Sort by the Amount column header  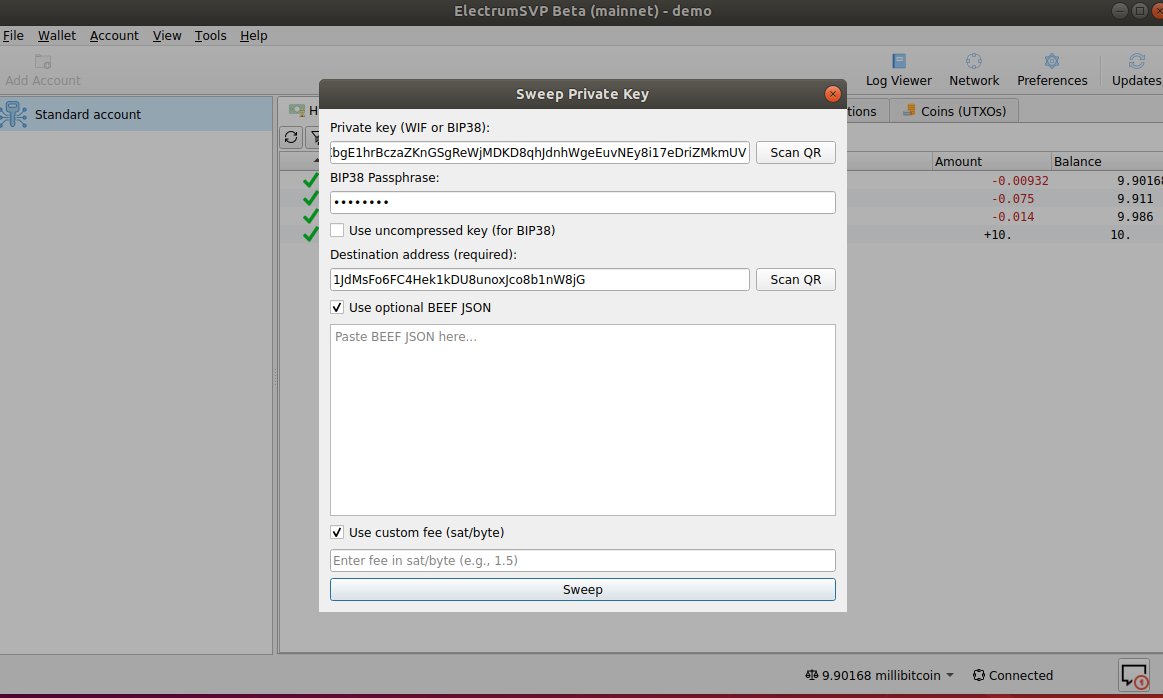click(x=990, y=161)
